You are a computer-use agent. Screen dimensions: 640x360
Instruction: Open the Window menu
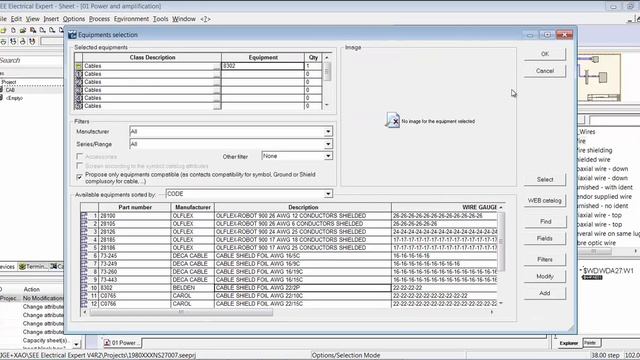pyautogui.click(x=184, y=19)
